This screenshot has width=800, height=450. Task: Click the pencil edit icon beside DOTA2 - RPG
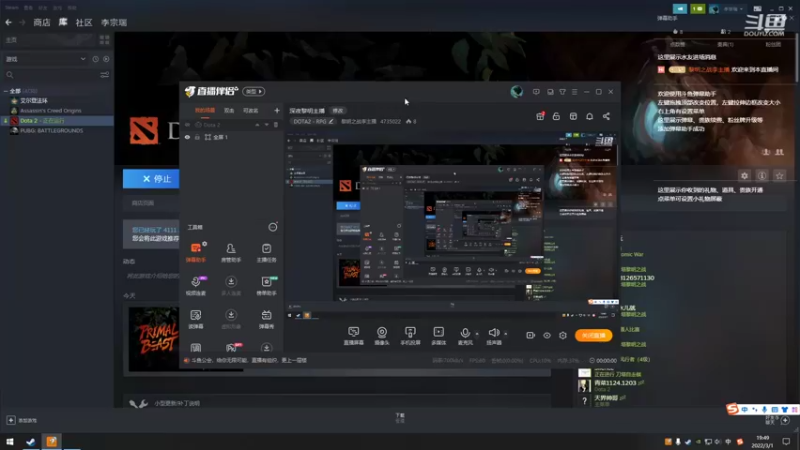click(331, 121)
